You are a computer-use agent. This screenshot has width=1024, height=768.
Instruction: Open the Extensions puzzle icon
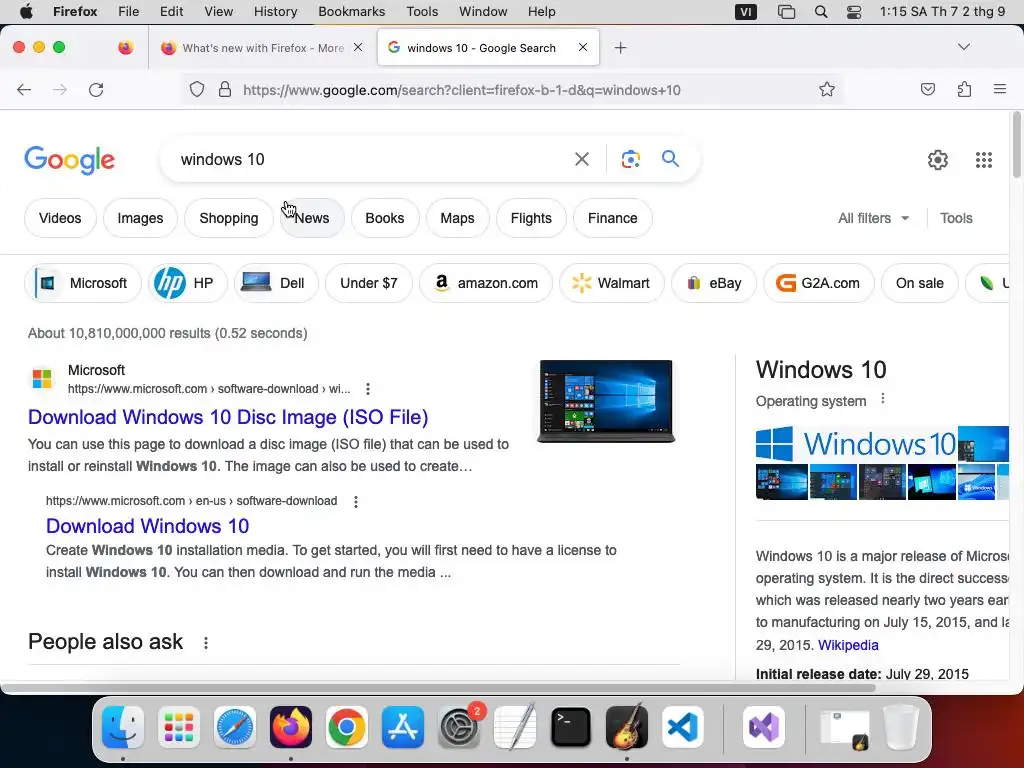964,89
